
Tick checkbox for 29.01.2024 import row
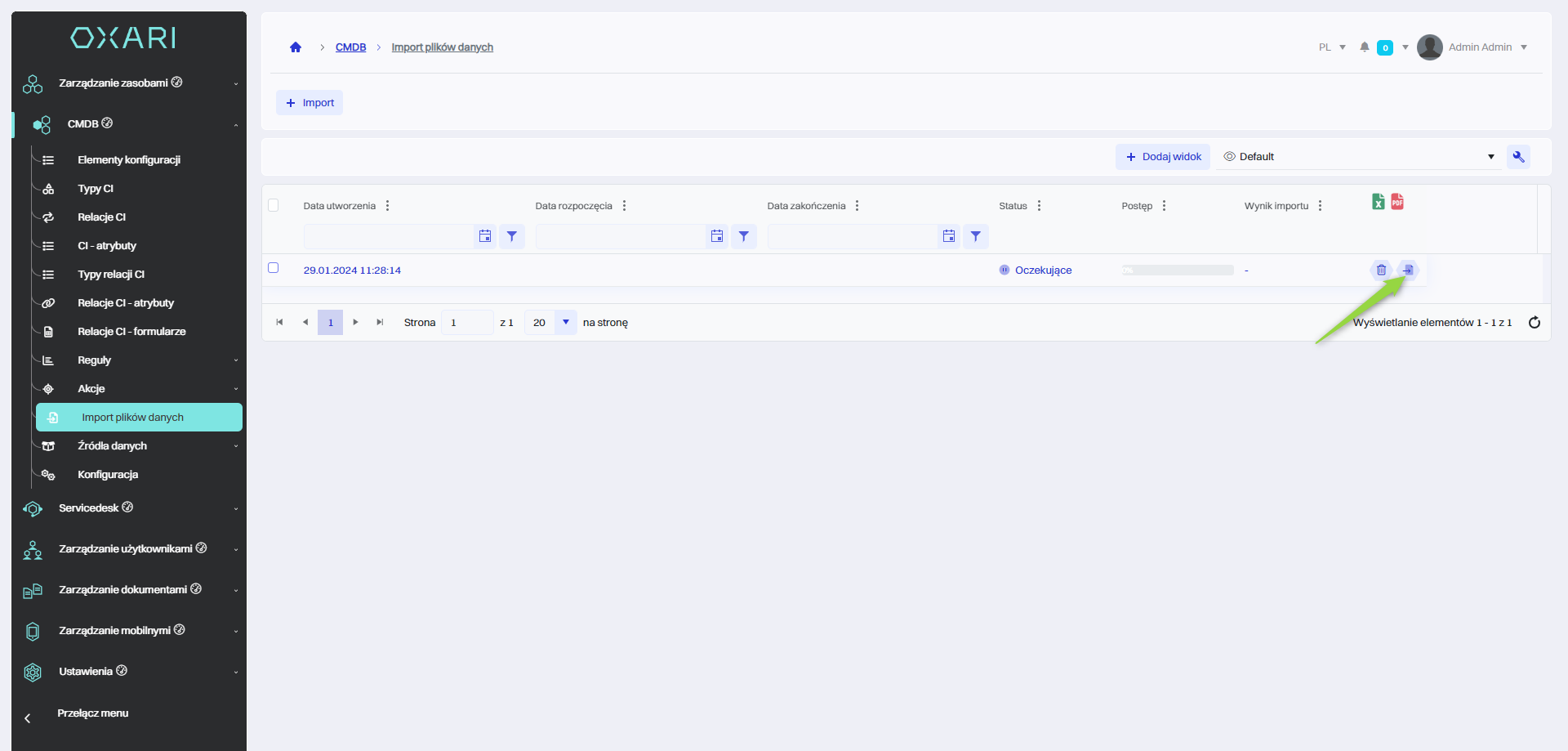(274, 268)
